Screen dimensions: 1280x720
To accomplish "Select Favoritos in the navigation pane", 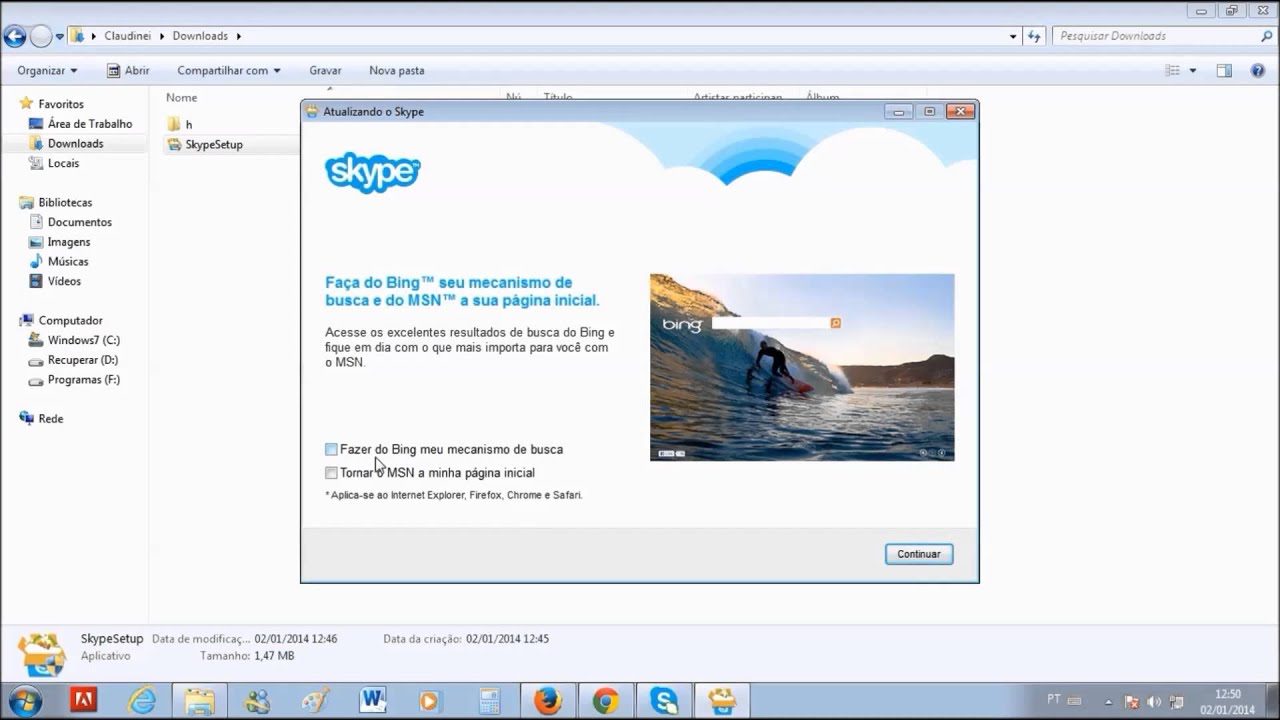I will (x=60, y=104).
